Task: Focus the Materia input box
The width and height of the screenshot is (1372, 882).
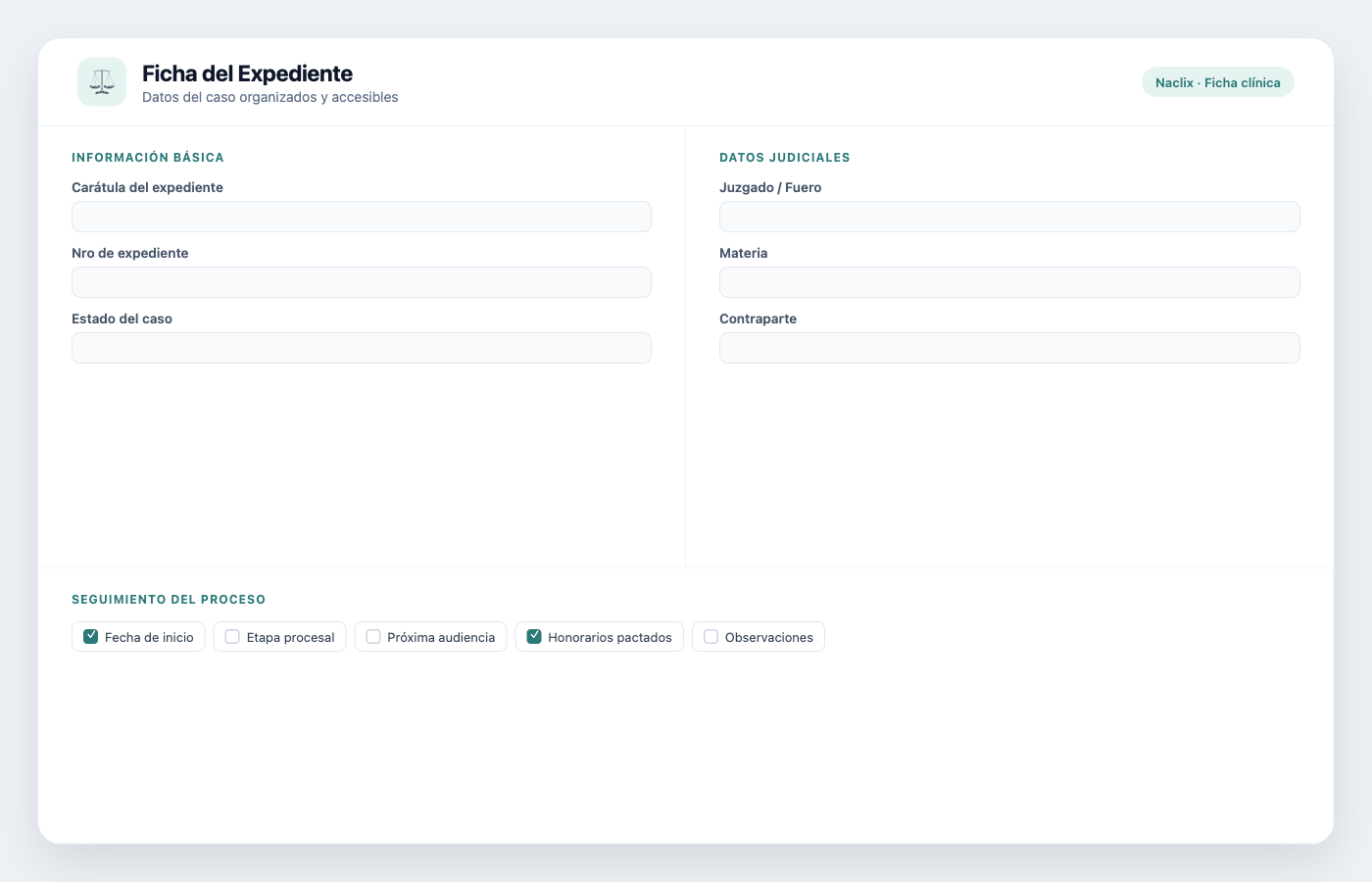Action: pyautogui.click(x=1009, y=282)
